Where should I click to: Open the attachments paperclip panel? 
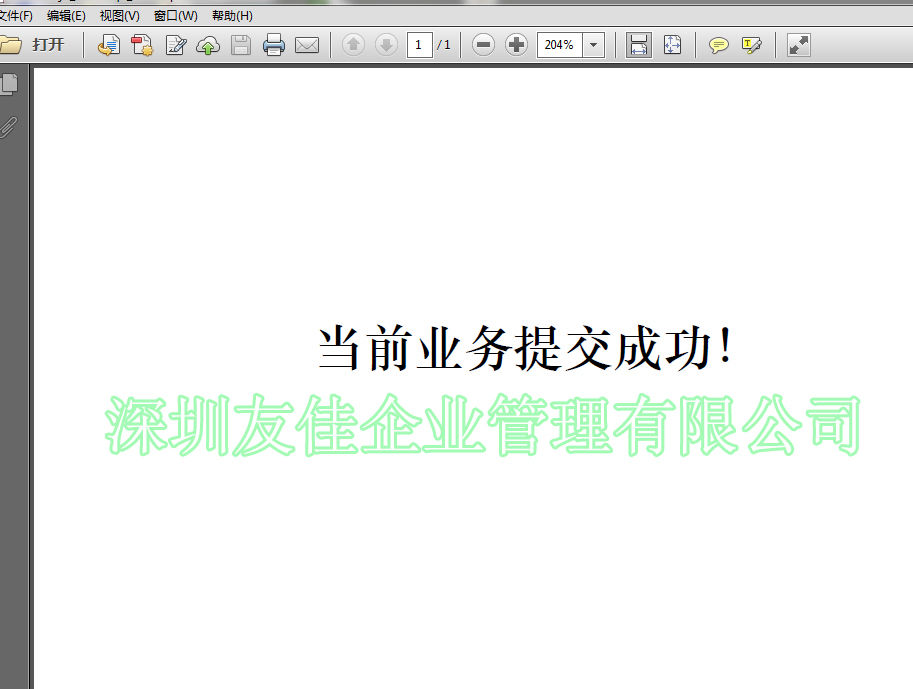10,126
